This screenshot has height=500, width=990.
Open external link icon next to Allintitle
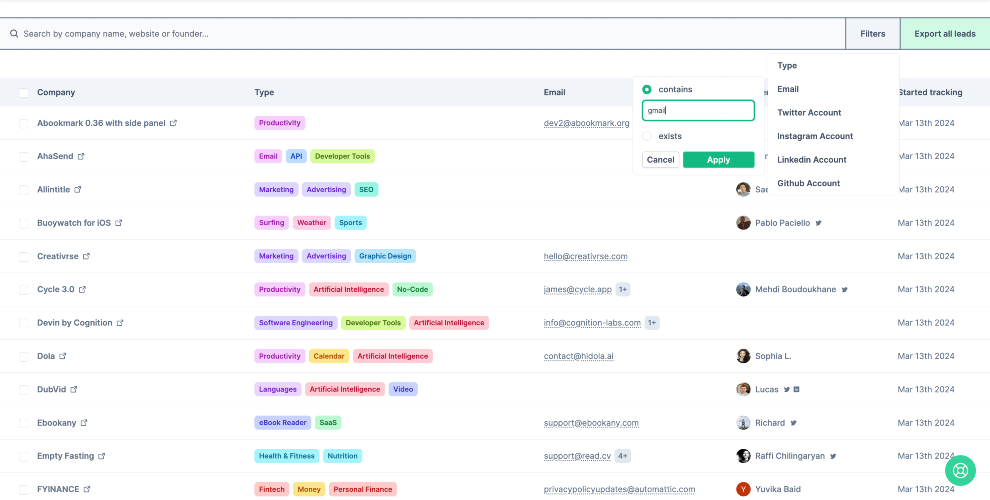(78, 189)
